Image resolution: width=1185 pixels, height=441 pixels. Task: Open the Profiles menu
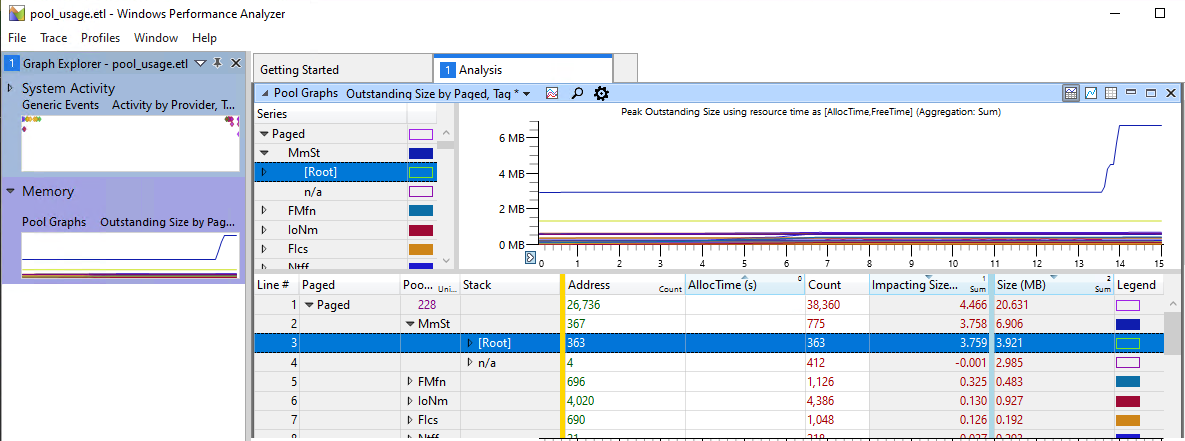(101, 38)
